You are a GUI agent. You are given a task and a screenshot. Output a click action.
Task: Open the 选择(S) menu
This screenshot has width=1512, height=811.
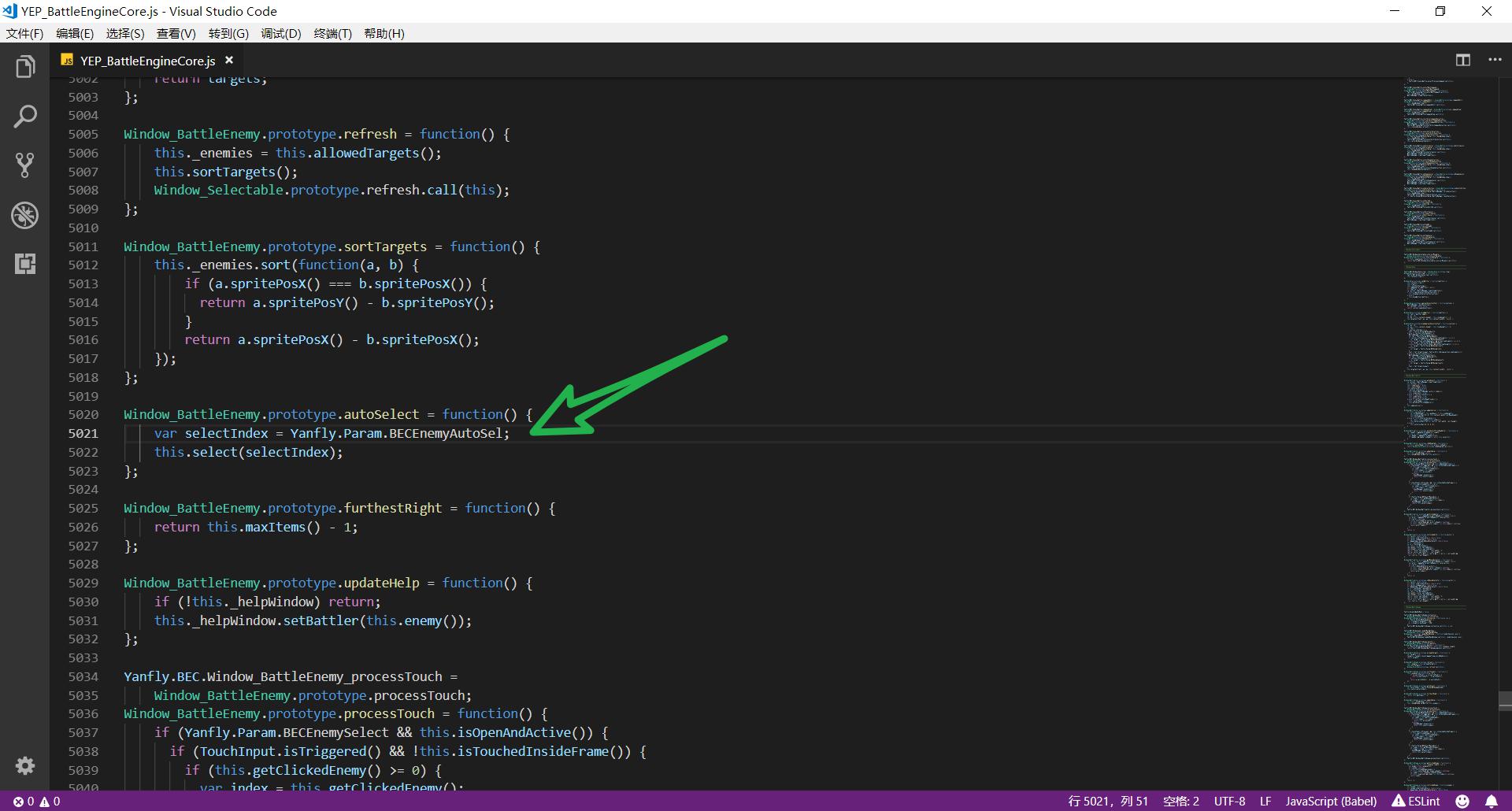(x=125, y=34)
